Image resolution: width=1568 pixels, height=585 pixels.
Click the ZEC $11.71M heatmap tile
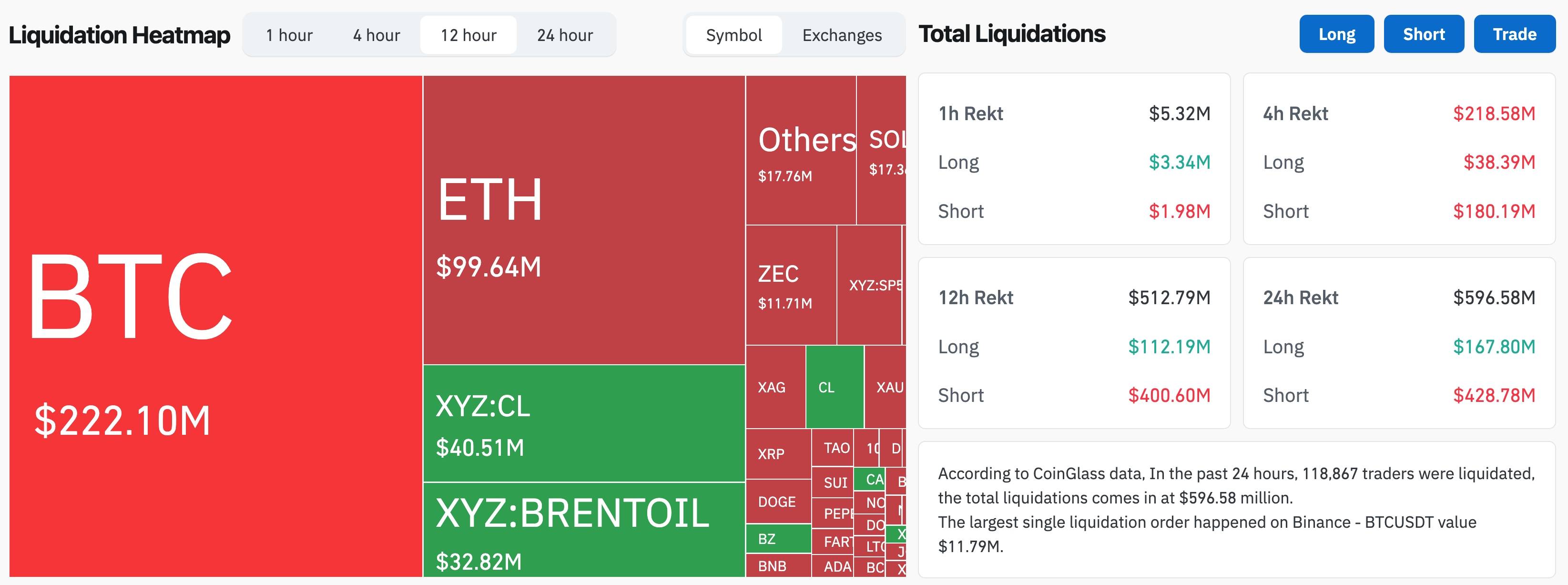pyautogui.click(x=791, y=285)
